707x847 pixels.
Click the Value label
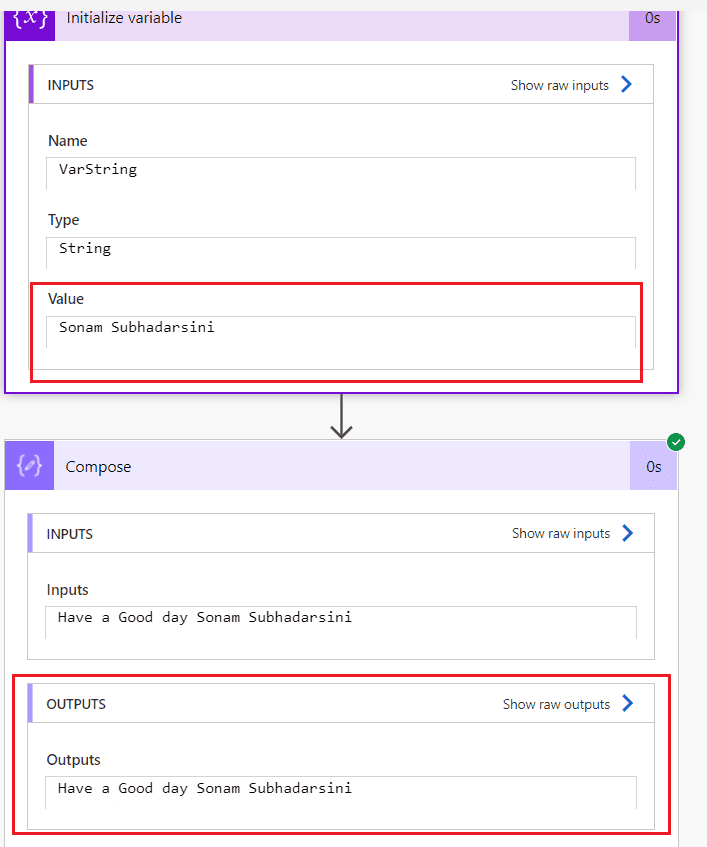[x=66, y=299]
